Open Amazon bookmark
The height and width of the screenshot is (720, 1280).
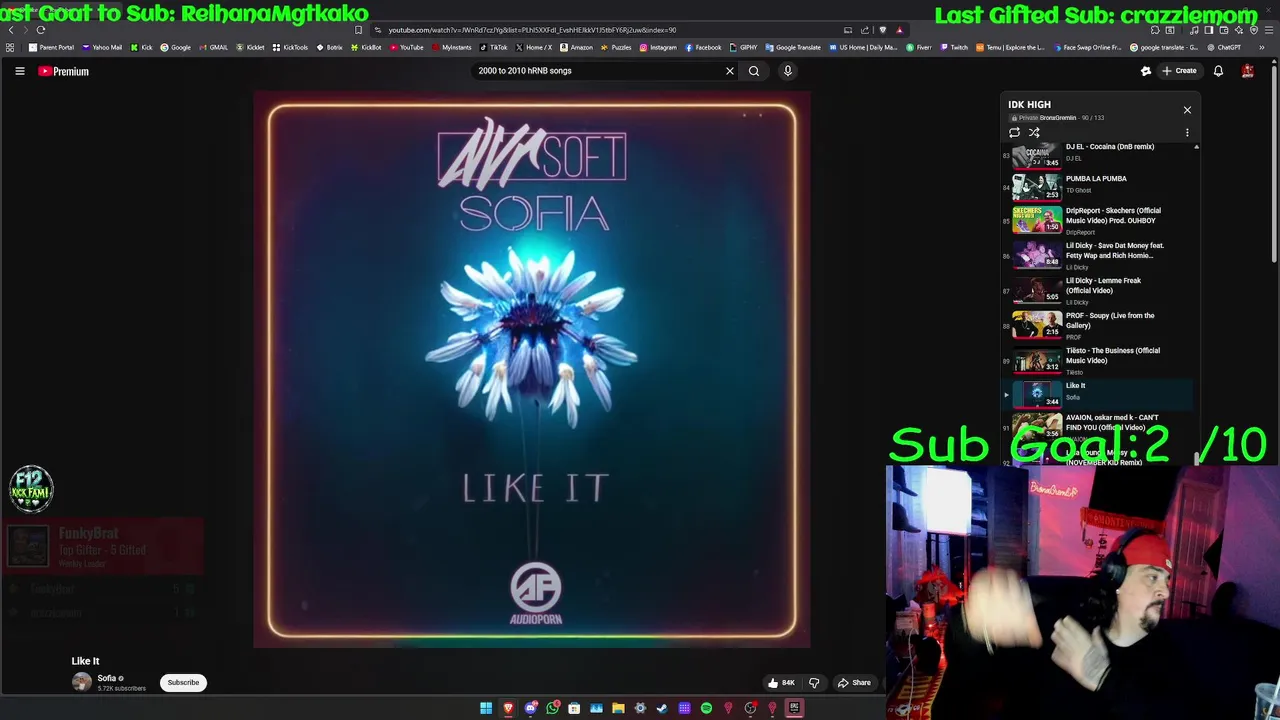coord(576,47)
